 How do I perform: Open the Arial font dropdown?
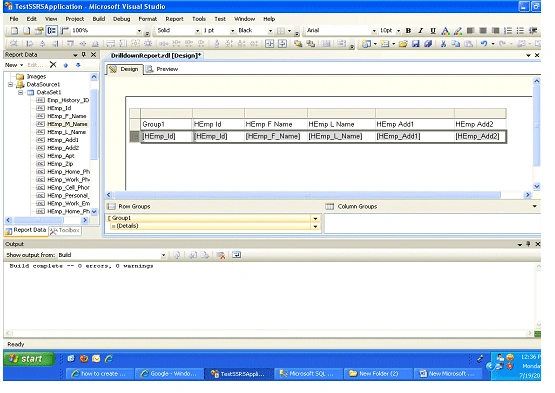point(374,31)
